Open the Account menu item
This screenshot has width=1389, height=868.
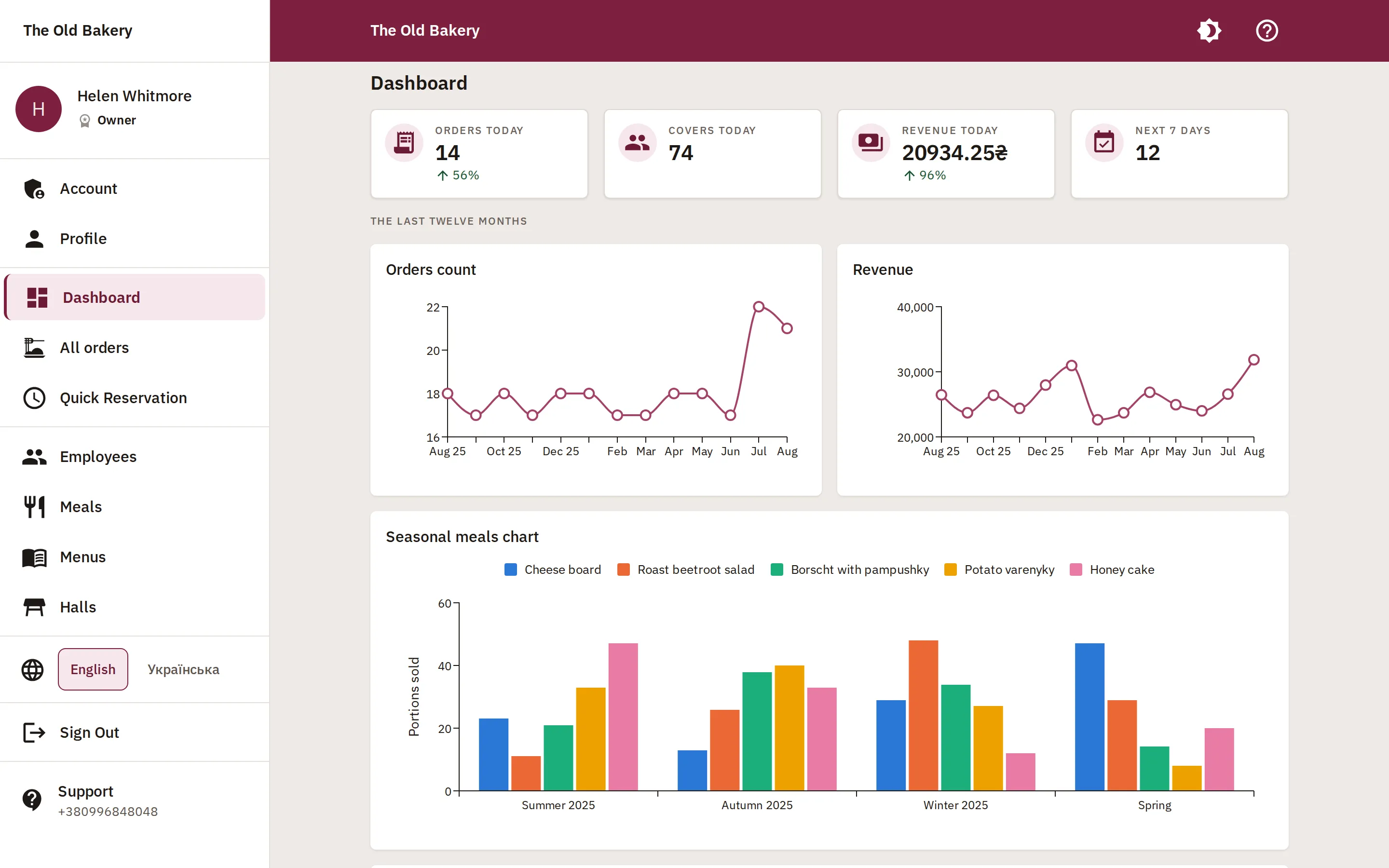click(134, 188)
